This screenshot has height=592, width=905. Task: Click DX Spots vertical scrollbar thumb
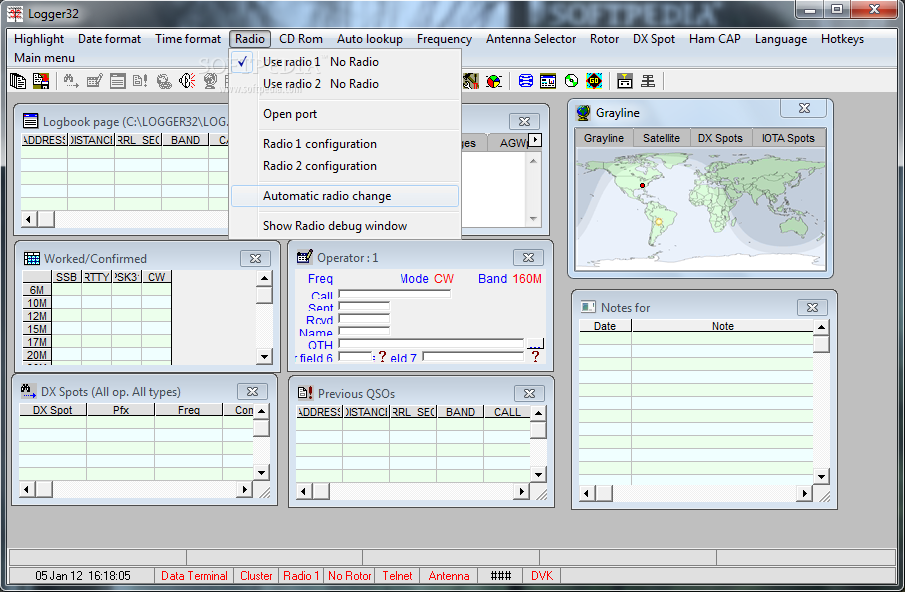[261, 428]
